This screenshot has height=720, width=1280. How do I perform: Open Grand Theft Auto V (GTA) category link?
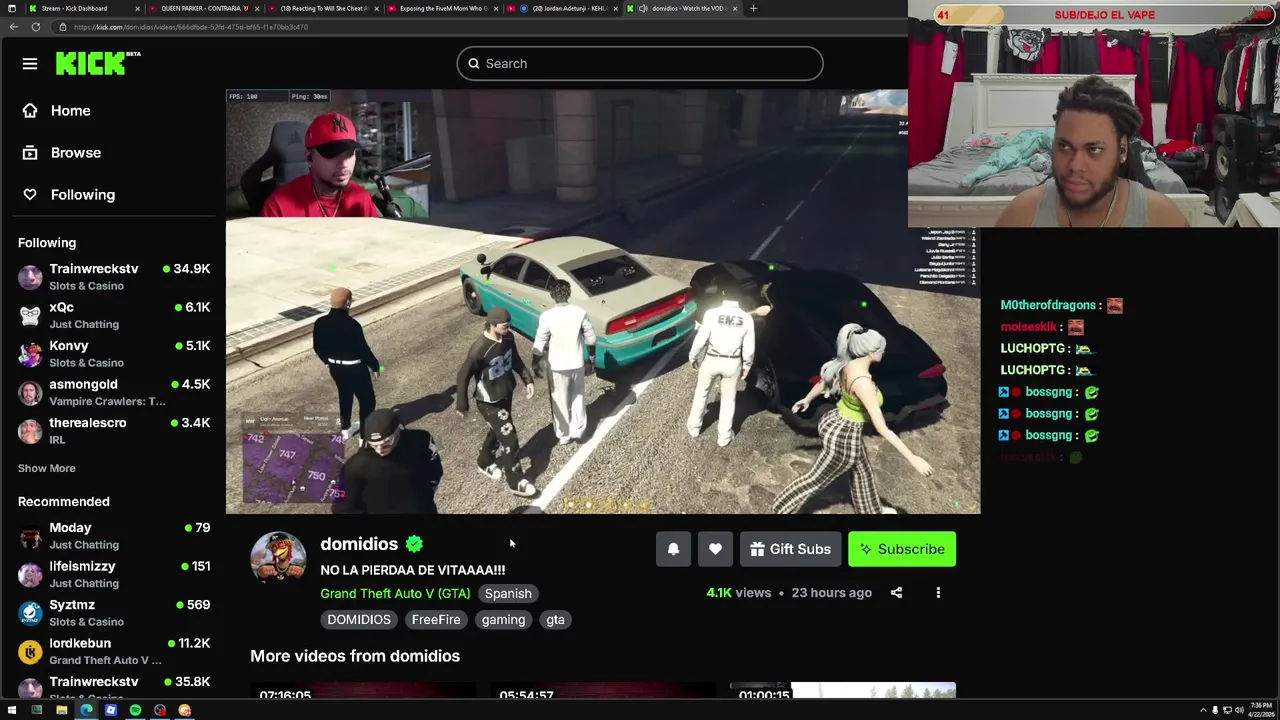click(x=395, y=594)
